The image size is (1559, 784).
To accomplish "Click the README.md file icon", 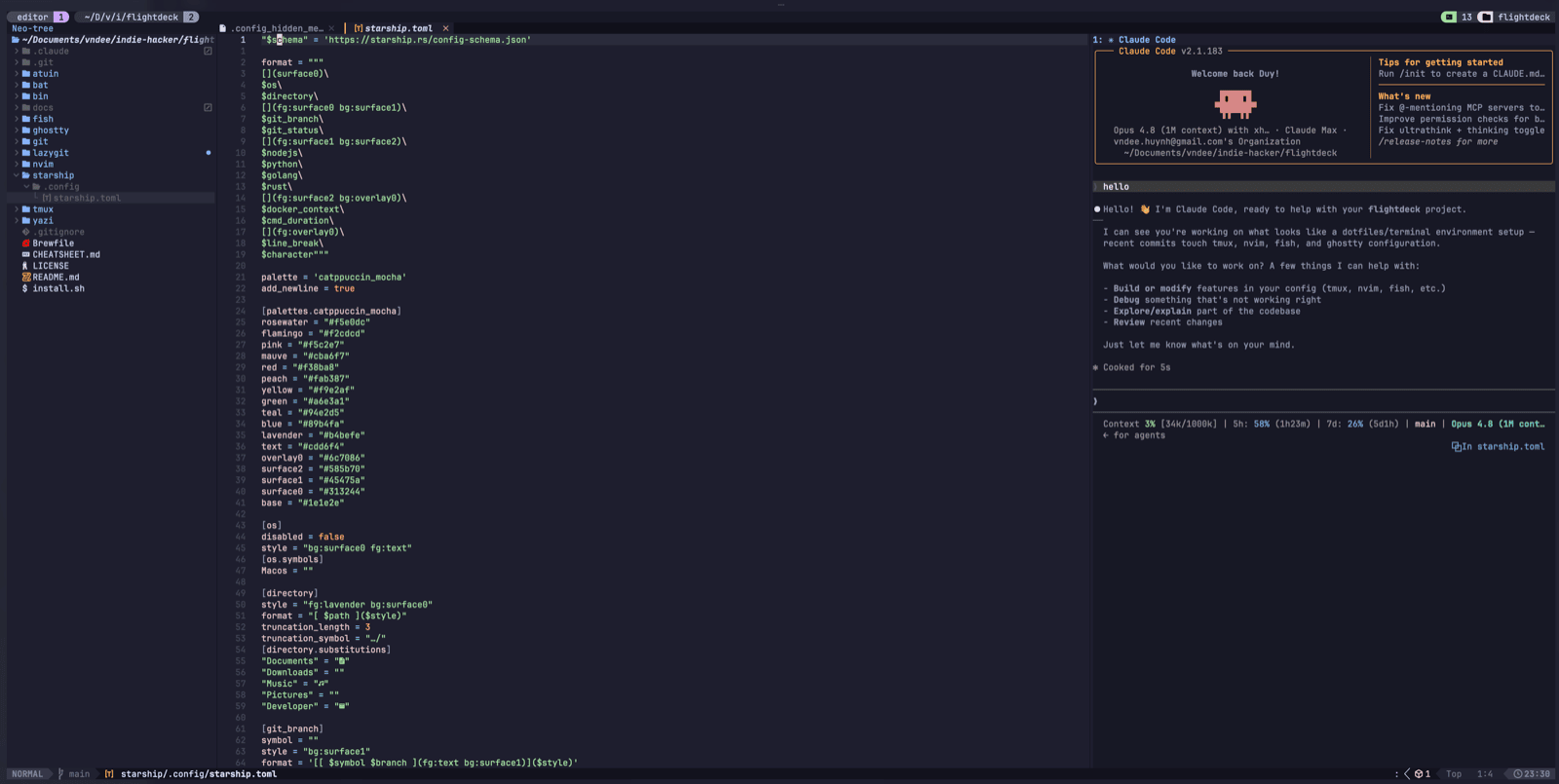I will 26,278.
